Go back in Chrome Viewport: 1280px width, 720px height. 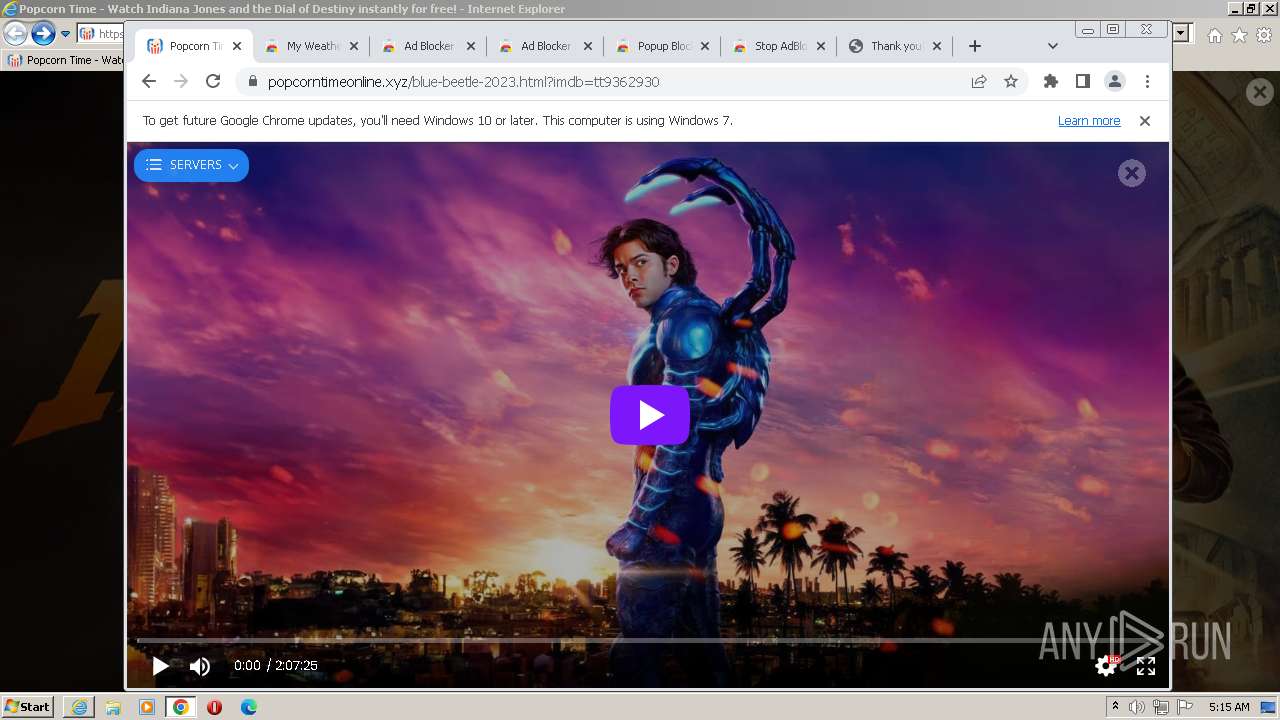tap(149, 82)
